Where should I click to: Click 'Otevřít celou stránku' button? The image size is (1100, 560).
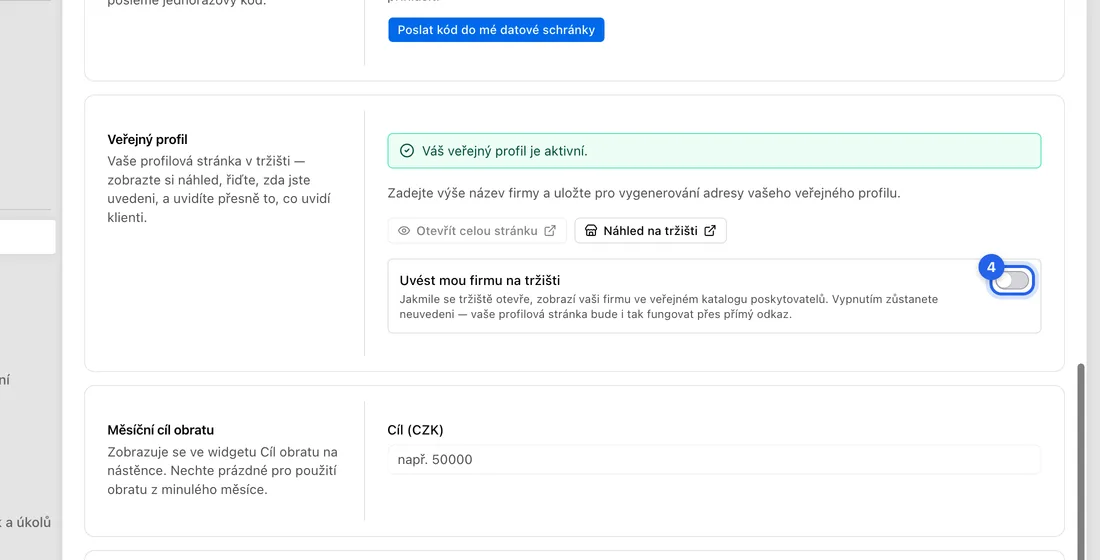tap(477, 231)
